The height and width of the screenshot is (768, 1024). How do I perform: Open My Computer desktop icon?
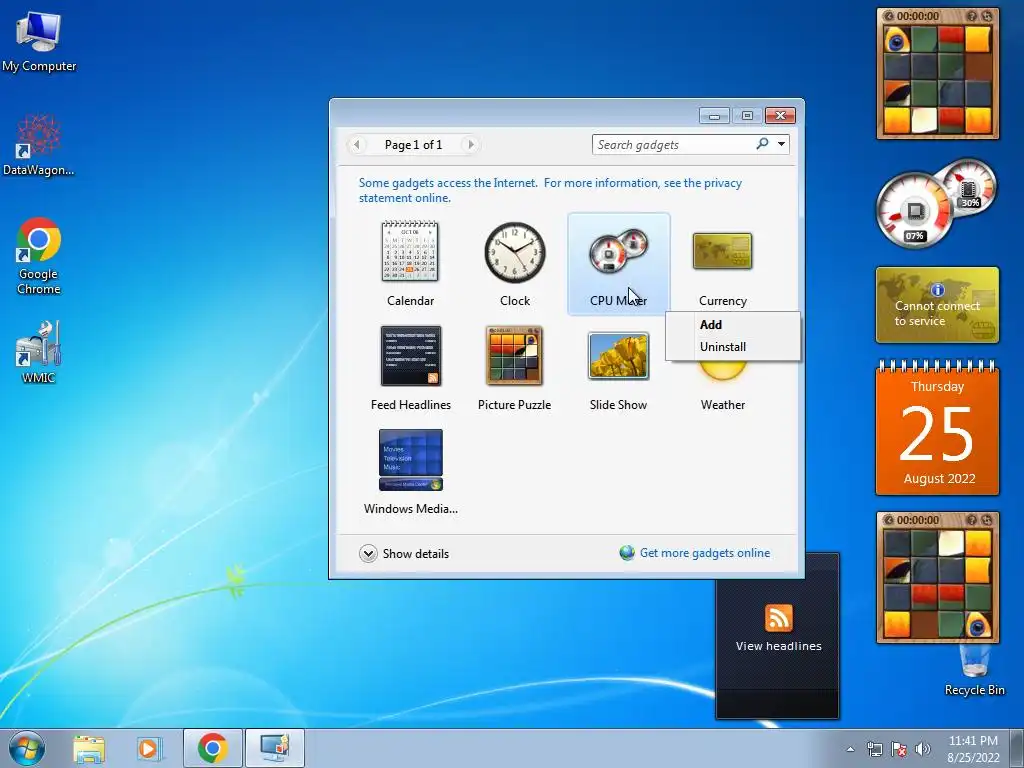pos(39,41)
